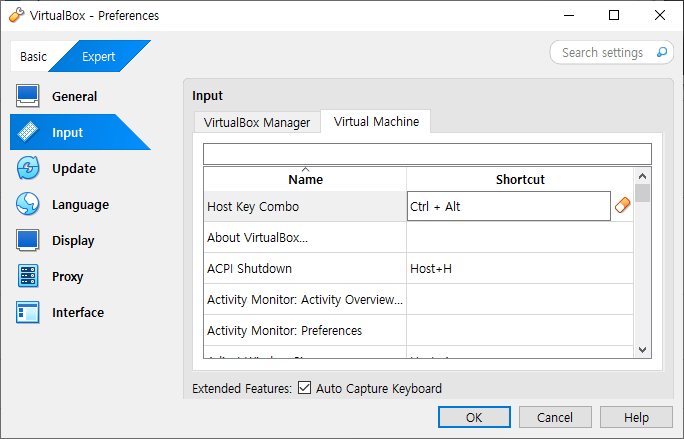Click the Update label in sidebar
The width and height of the screenshot is (684, 439).
click(74, 168)
